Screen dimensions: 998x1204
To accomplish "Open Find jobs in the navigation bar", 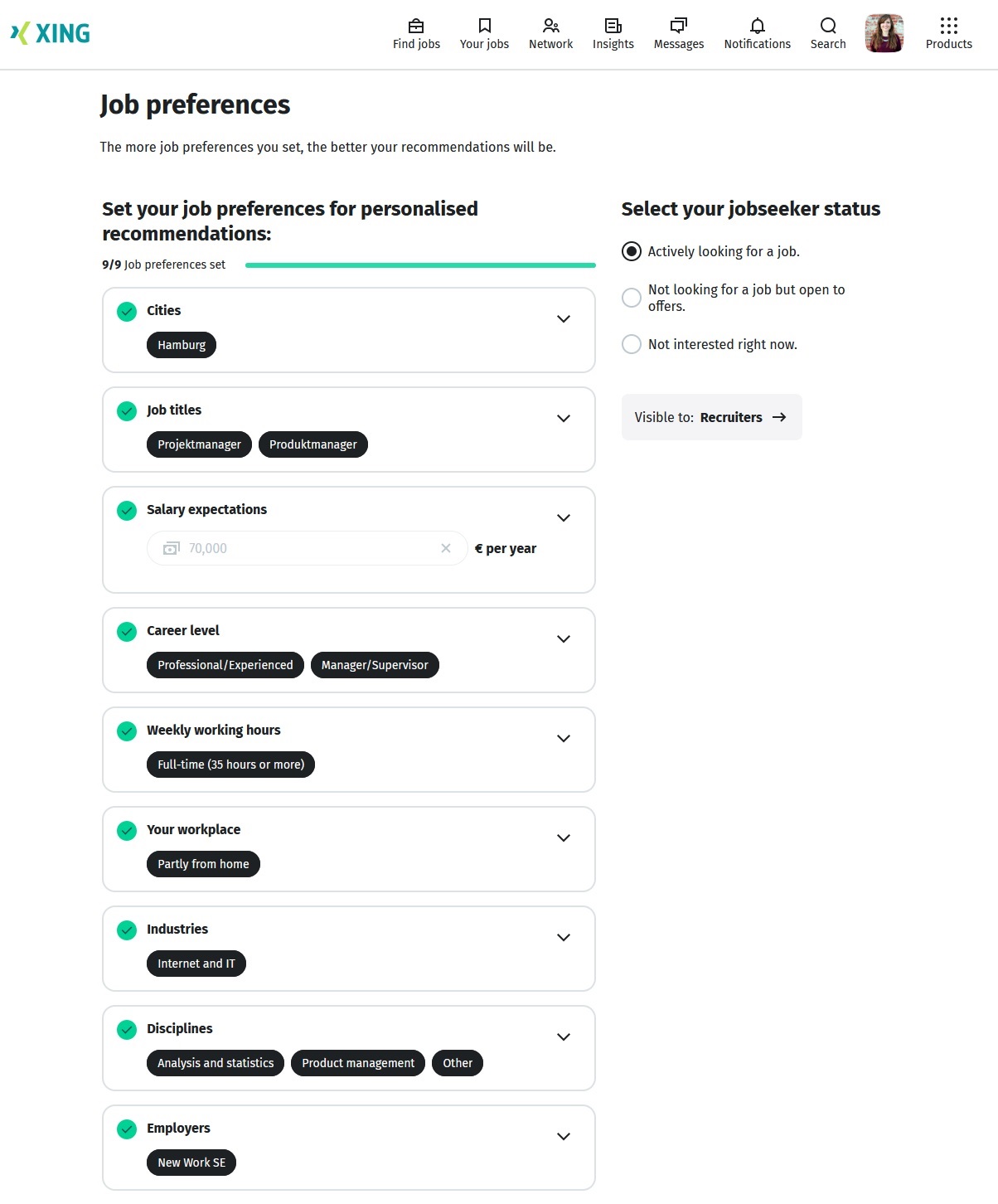I will coord(416,33).
